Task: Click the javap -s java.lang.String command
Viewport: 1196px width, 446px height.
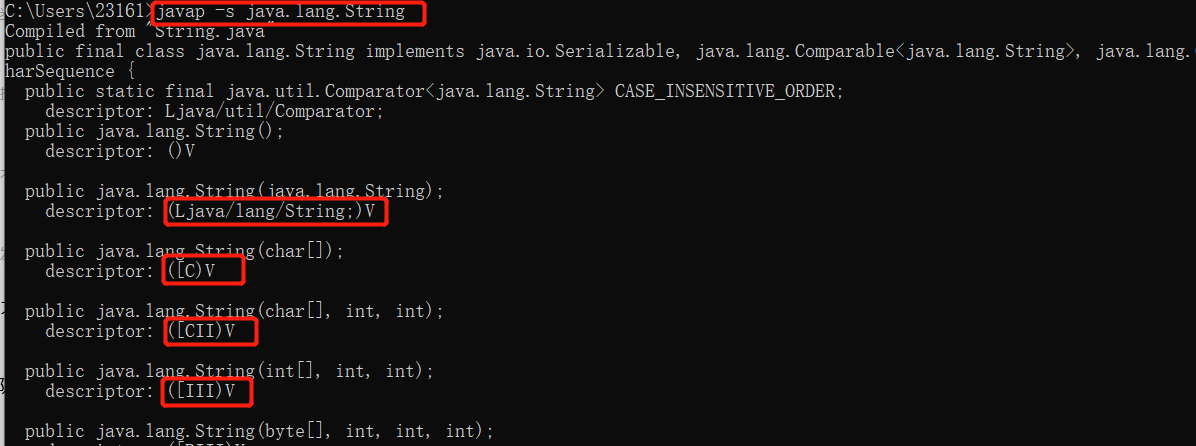Action: pos(281,13)
